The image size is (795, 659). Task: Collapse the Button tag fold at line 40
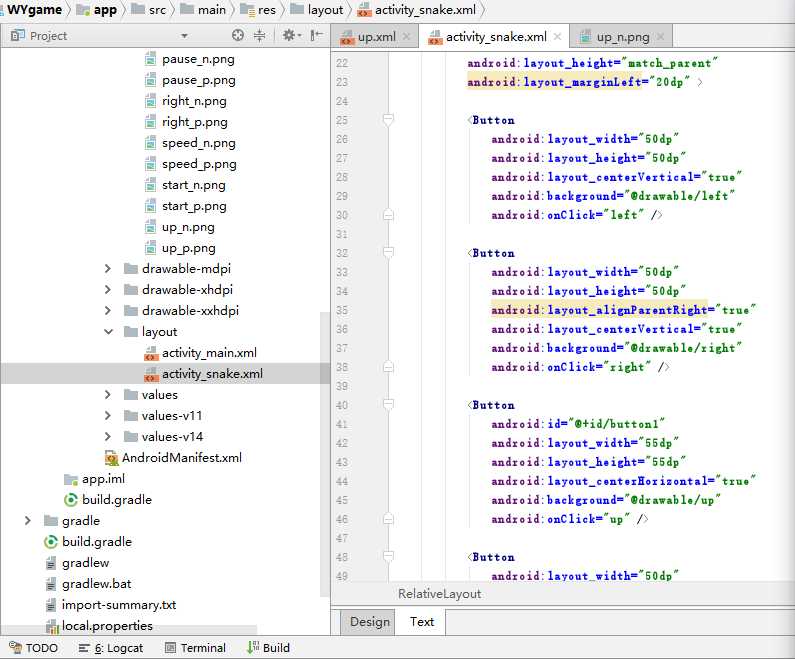pyautogui.click(x=388, y=405)
